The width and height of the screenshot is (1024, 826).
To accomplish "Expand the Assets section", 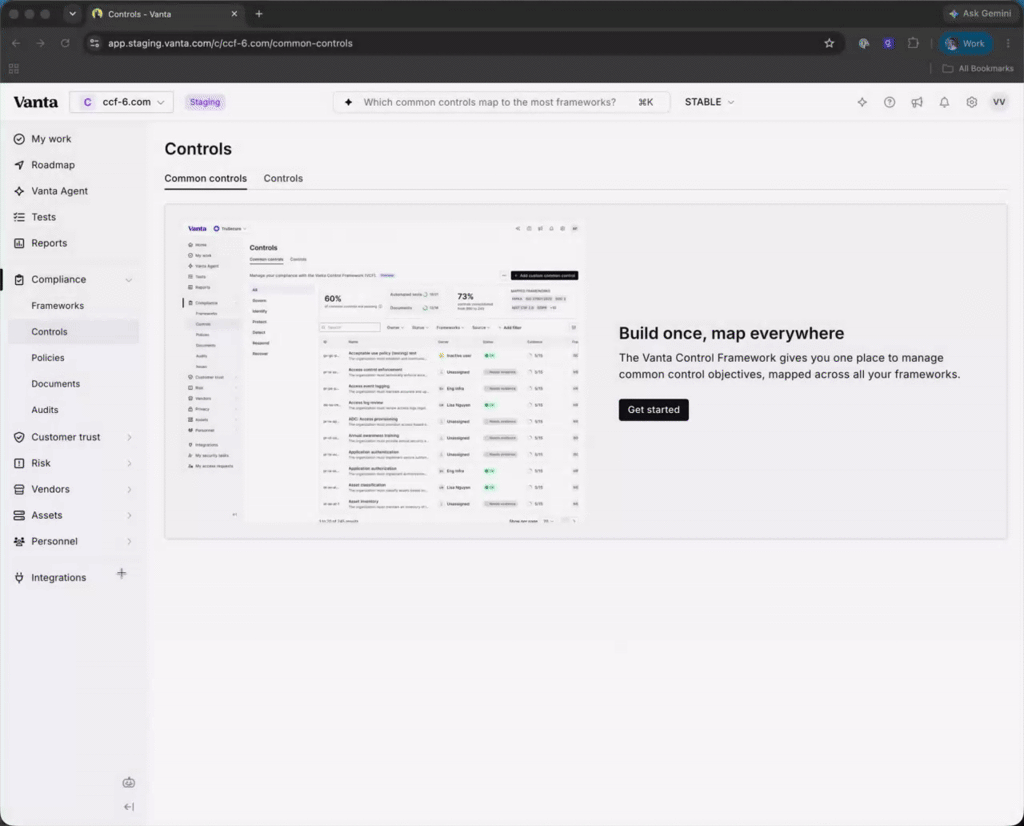I will tap(129, 515).
